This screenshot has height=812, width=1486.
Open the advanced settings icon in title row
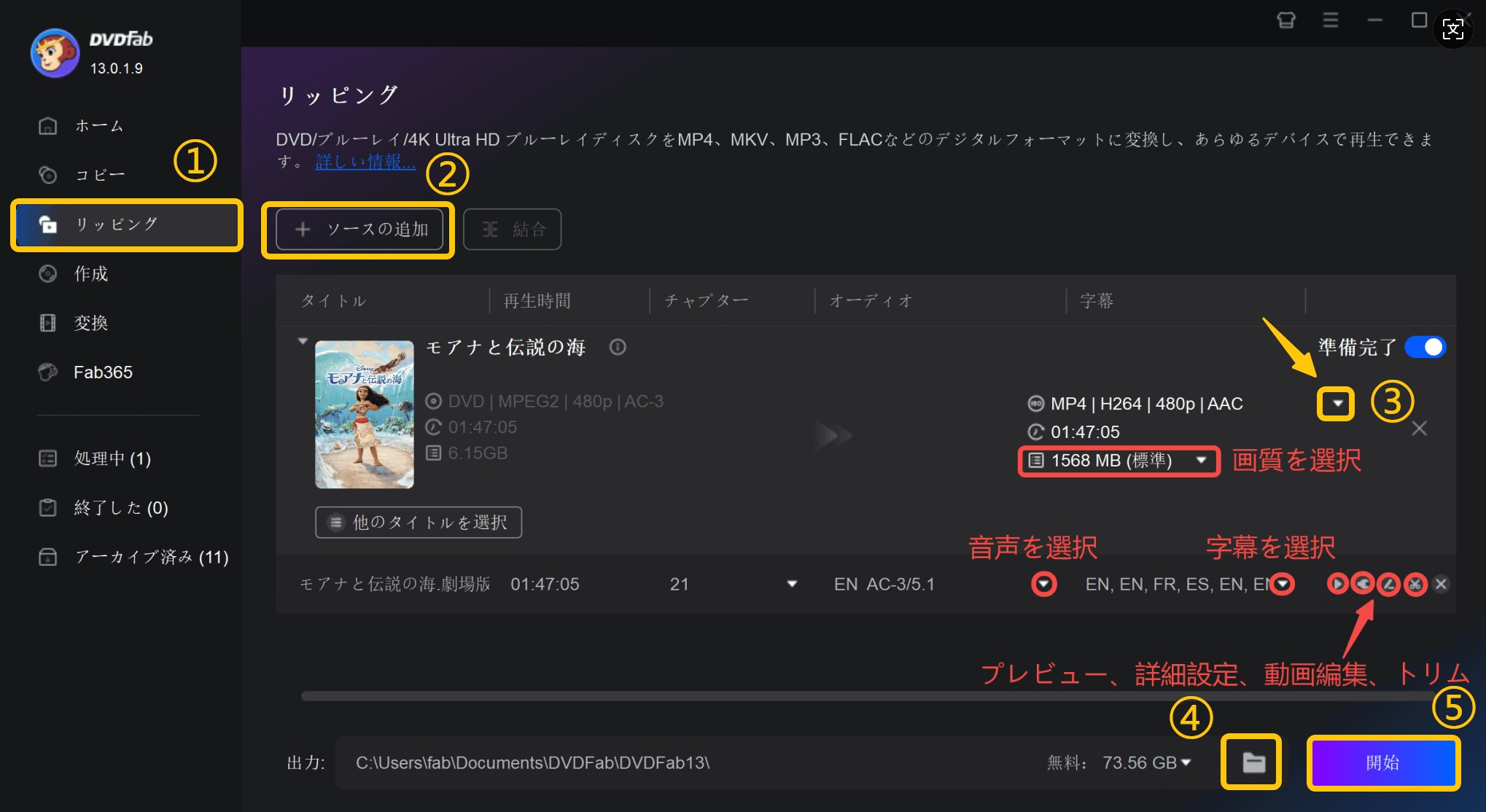click(x=1363, y=584)
